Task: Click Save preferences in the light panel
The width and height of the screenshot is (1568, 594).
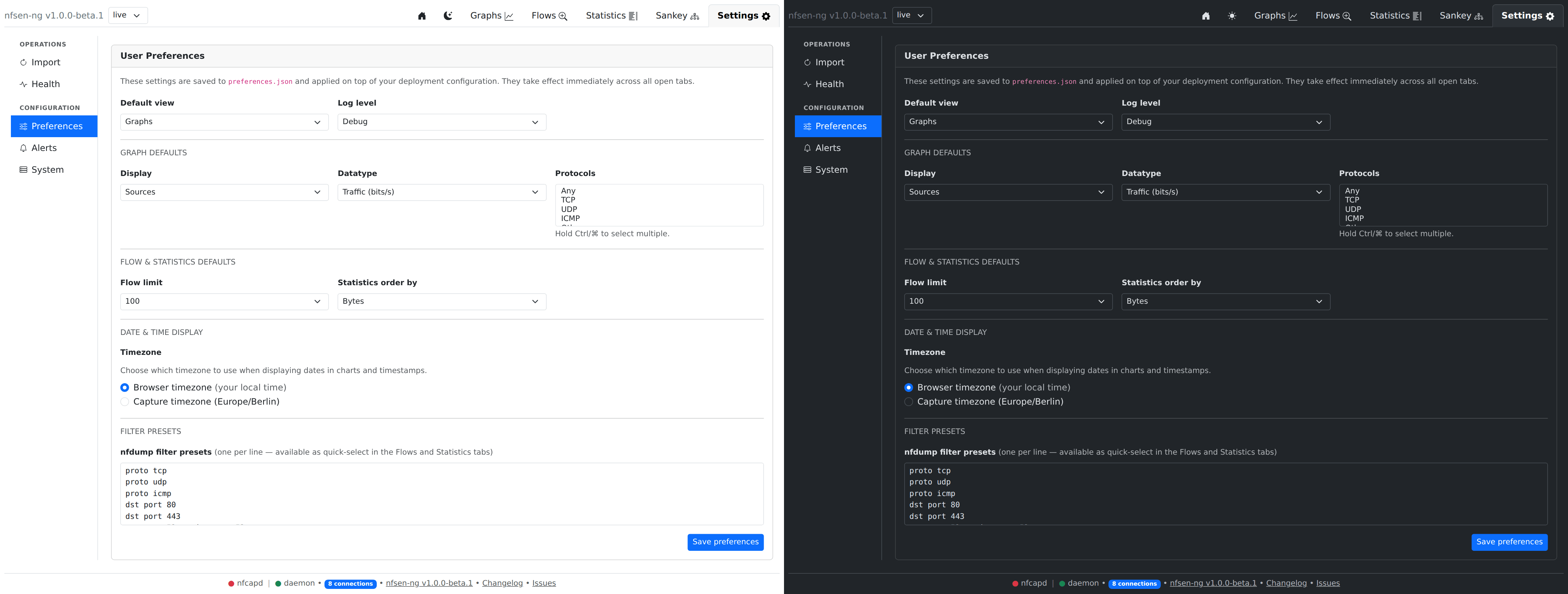Action: tap(726, 542)
